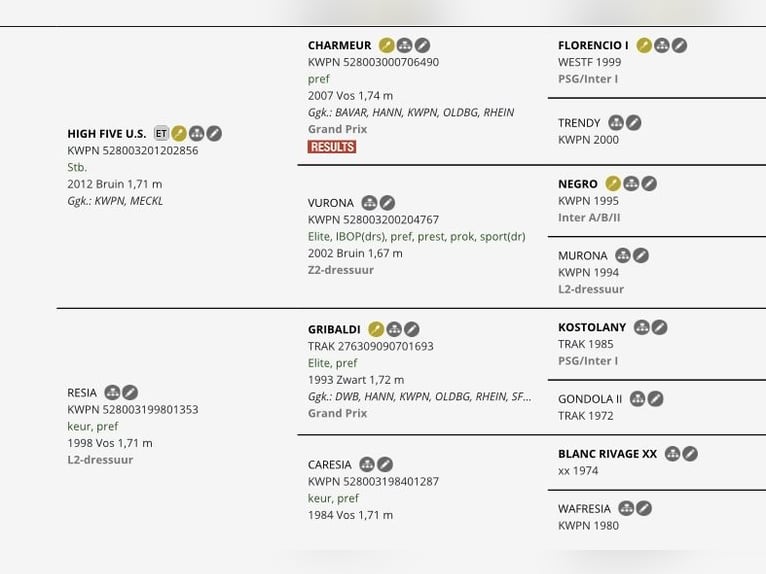Screen dimensions: 766x574
Task: Click gold stallion icon beside GRIBALDI
Action: click(376, 329)
